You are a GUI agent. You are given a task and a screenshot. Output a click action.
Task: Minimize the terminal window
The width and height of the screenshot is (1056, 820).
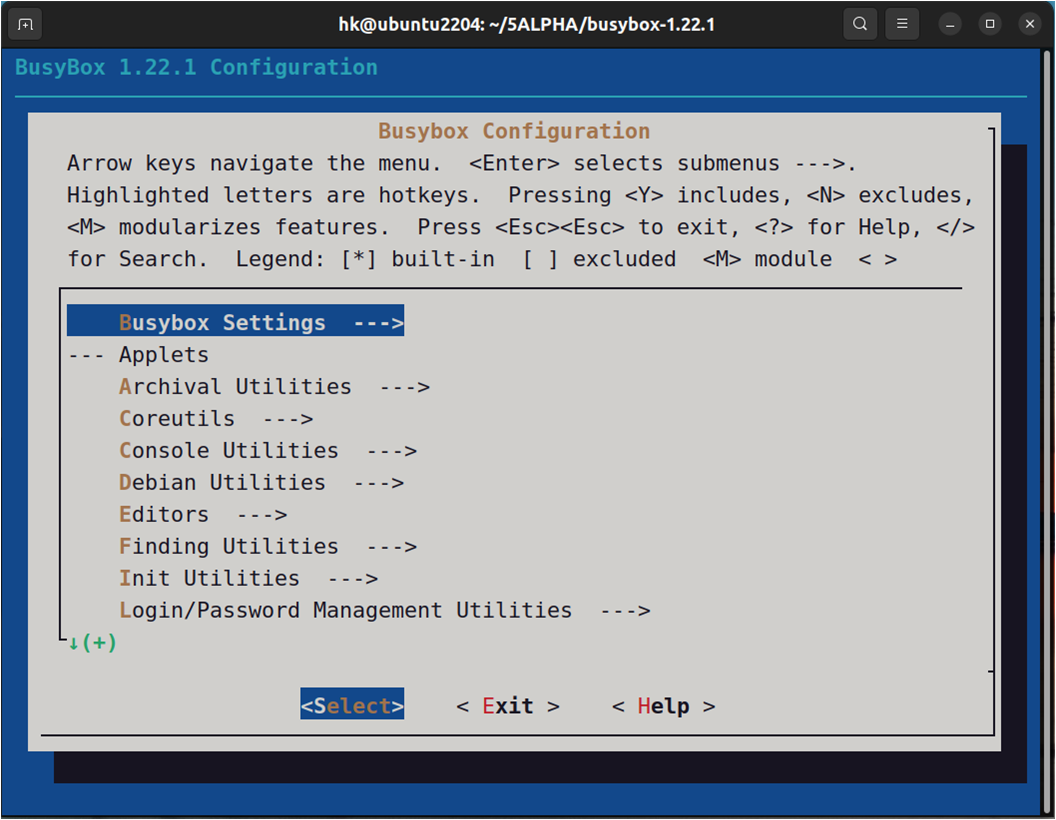coord(950,25)
